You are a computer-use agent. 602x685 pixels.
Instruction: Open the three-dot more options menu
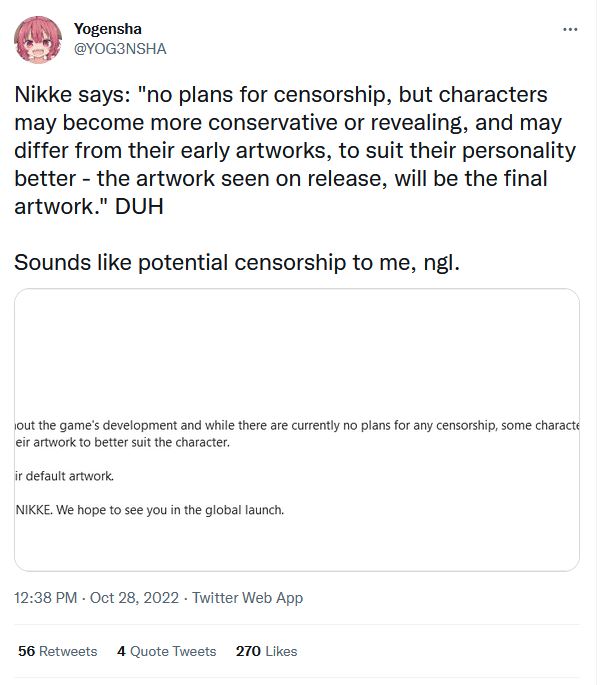pos(570,30)
